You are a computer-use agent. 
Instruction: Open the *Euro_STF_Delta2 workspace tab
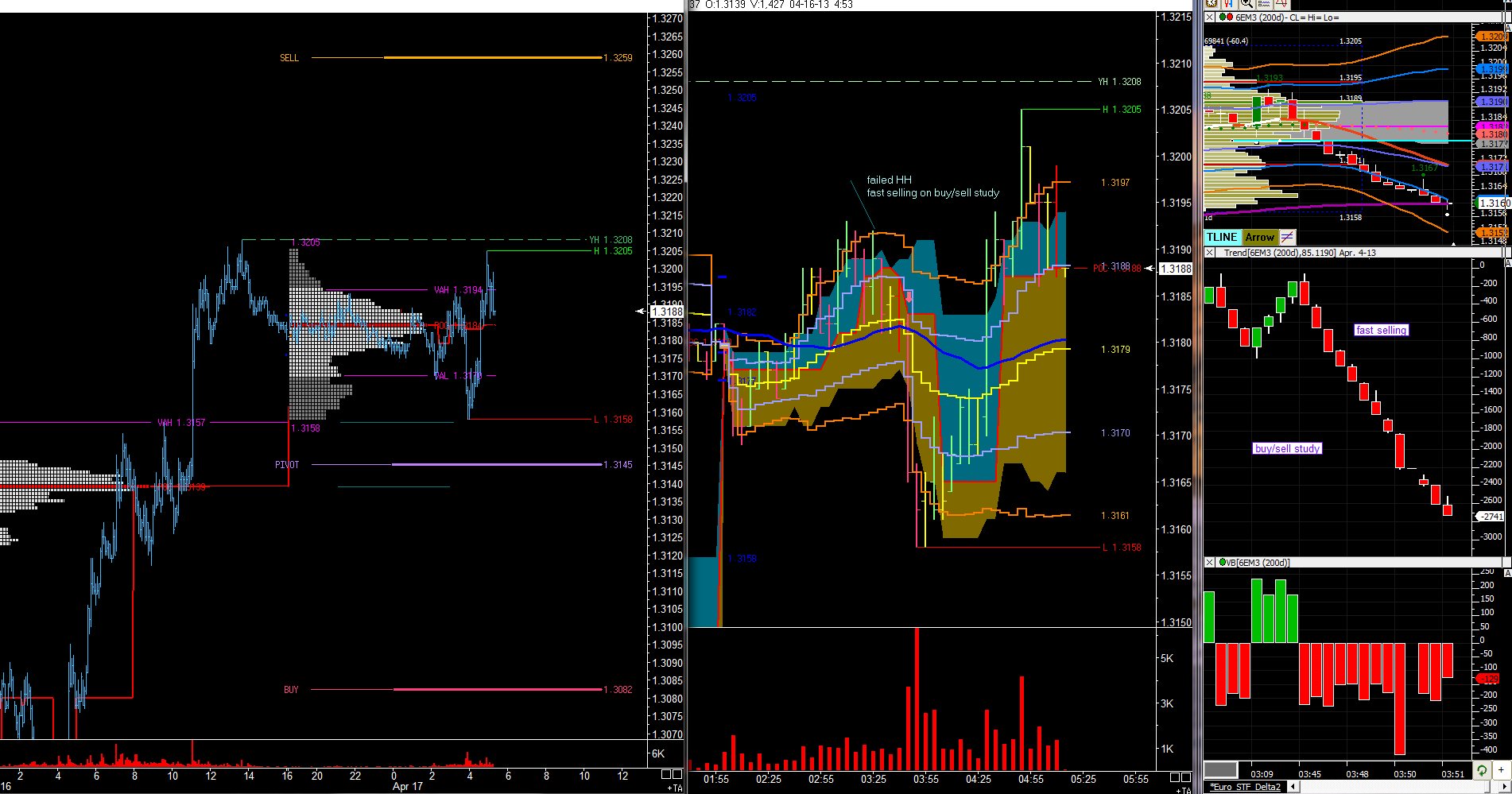1245,787
